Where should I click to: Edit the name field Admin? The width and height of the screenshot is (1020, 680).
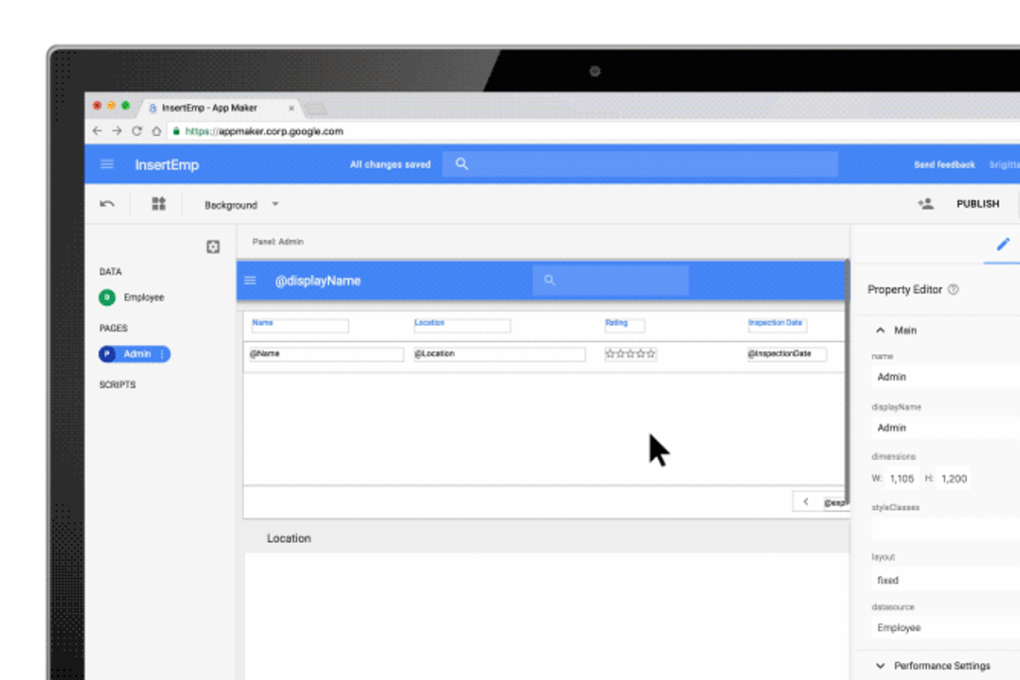coord(946,377)
